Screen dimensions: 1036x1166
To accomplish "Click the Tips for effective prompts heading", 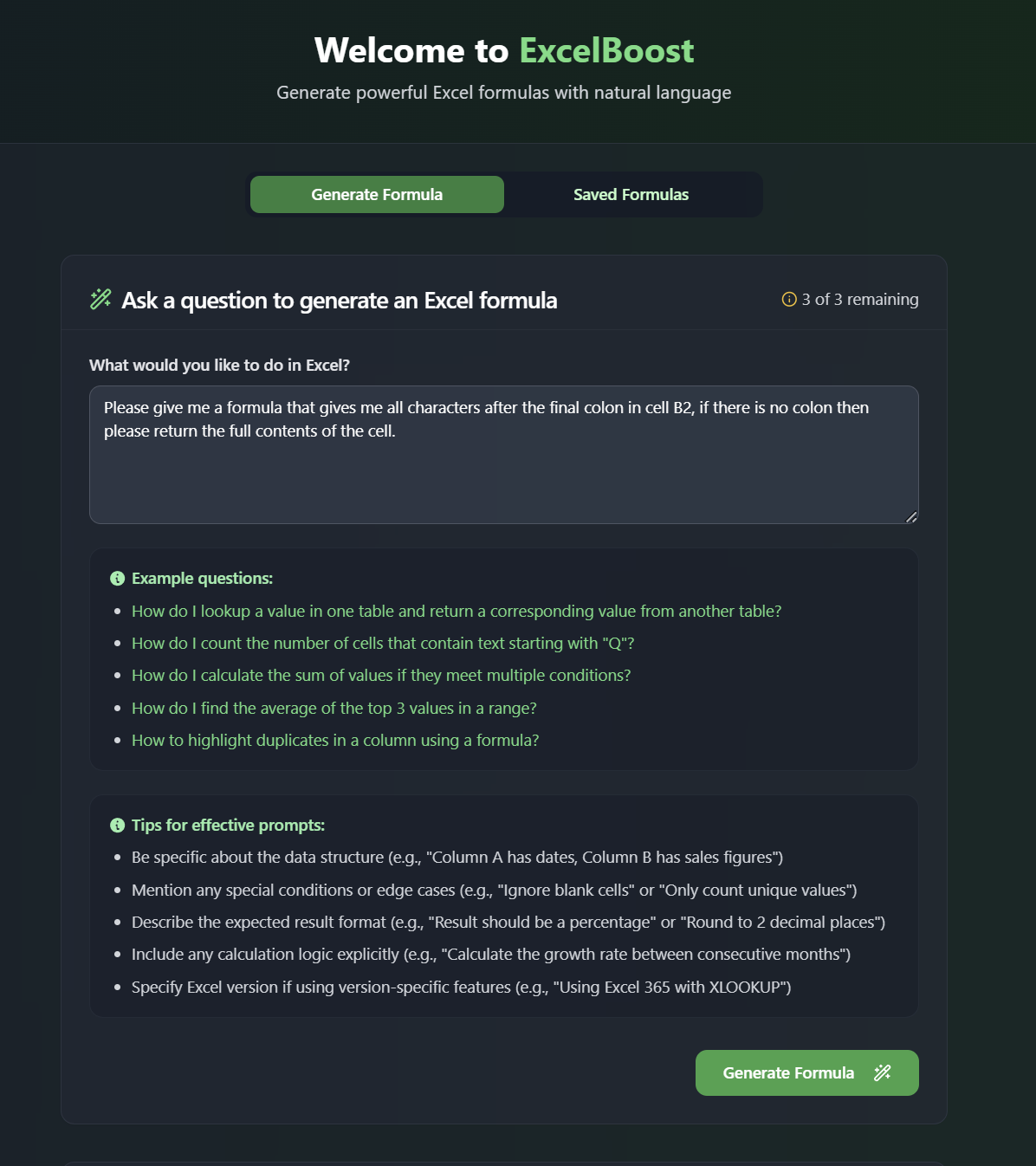I will pyautogui.click(x=228, y=826).
